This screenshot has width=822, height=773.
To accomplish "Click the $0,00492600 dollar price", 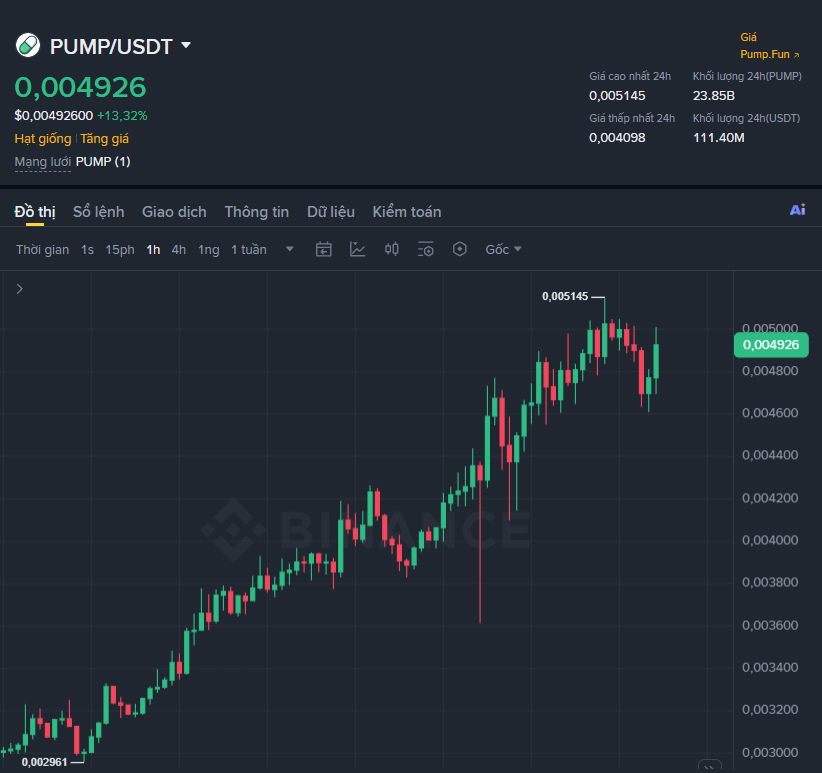I will 53,116.
